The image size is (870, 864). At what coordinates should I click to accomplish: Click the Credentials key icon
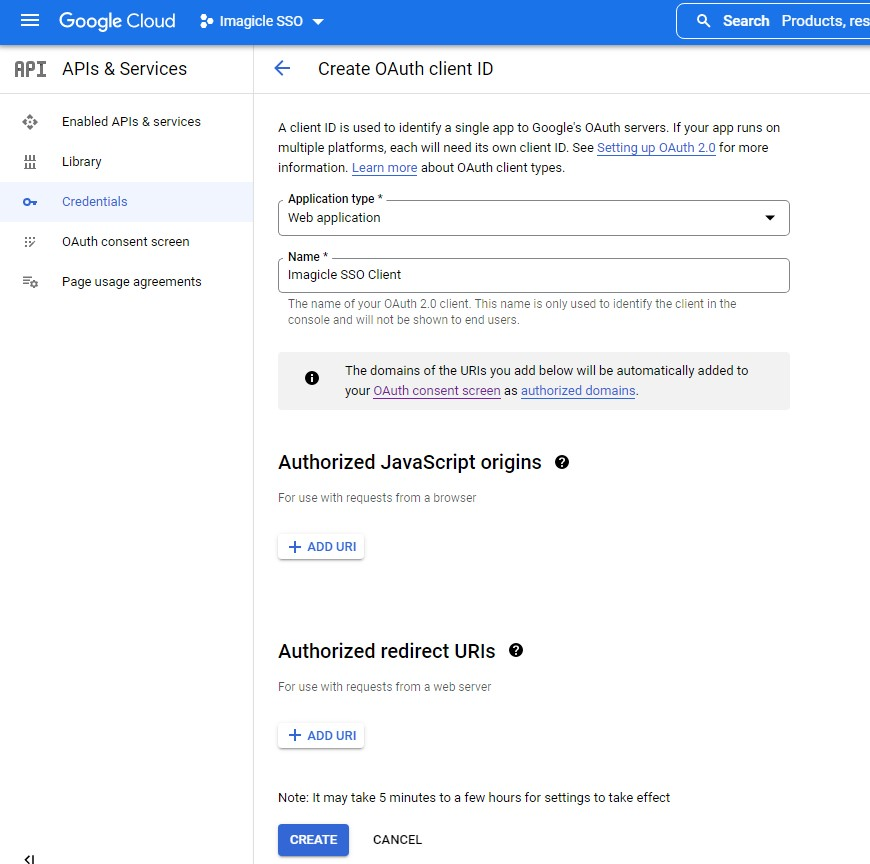point(30,202)
